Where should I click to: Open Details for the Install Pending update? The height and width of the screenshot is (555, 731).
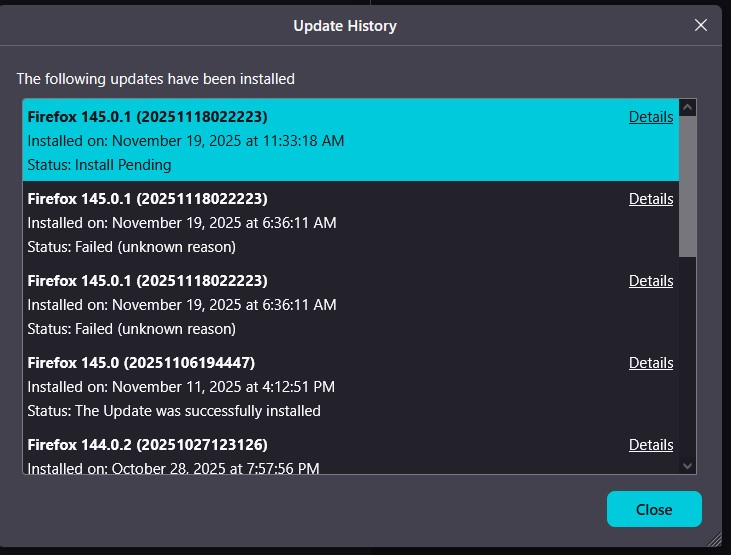pos(651,117)
